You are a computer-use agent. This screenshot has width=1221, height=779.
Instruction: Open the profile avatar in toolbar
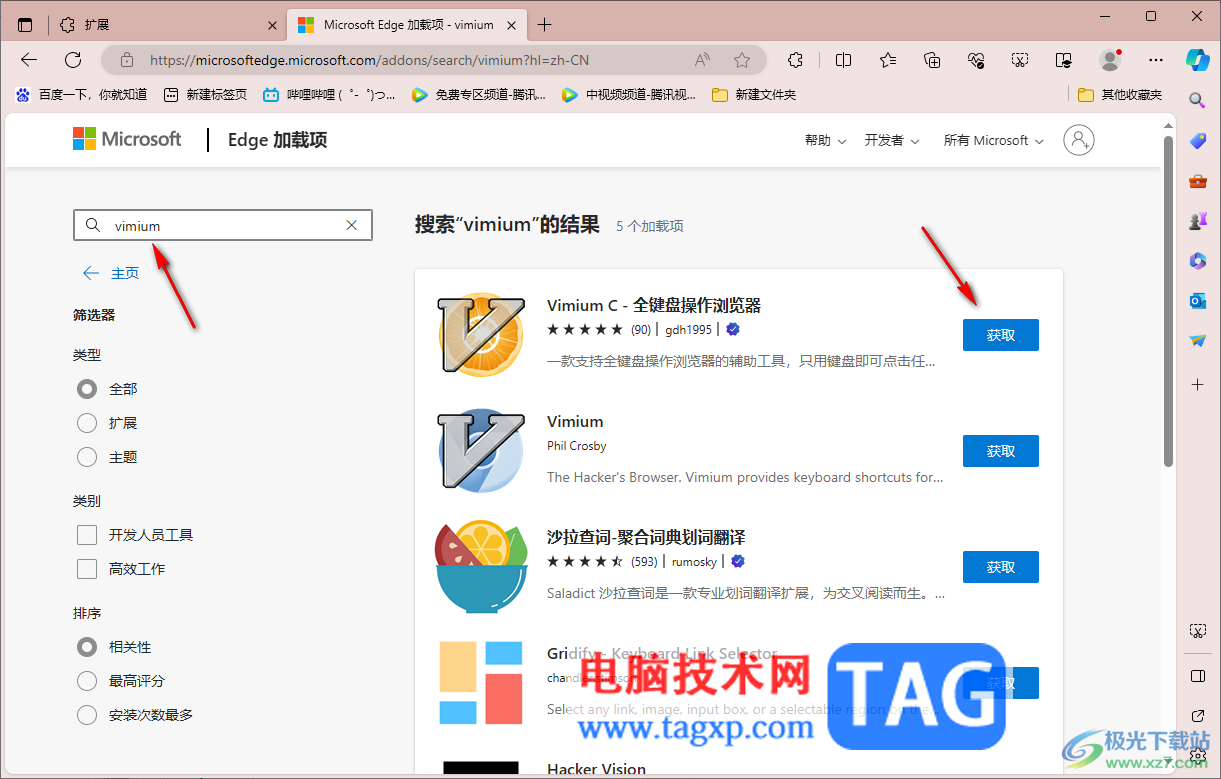tap(1110, 60)
